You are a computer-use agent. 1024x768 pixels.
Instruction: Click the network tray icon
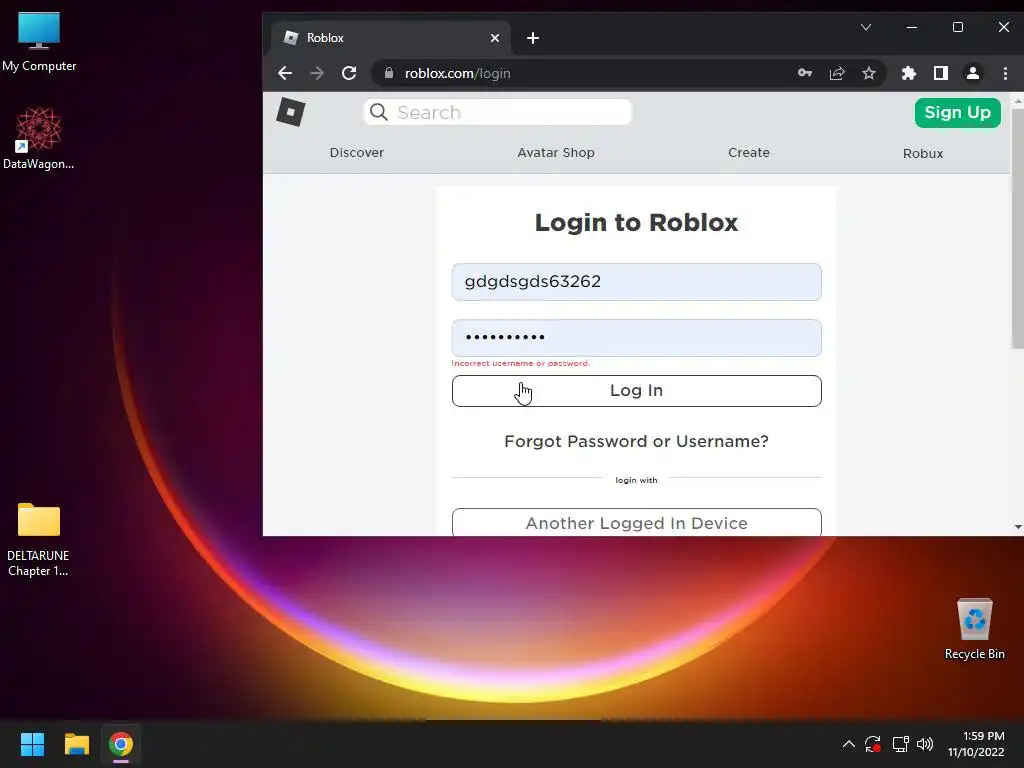click(x=900, y=744)
